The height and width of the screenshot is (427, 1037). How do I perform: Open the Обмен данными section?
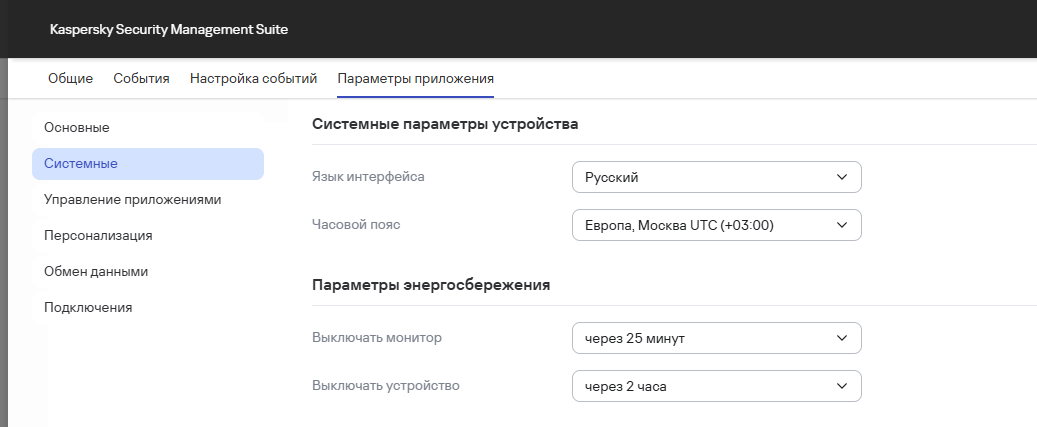pyautogui.click(x=96, y=271)
